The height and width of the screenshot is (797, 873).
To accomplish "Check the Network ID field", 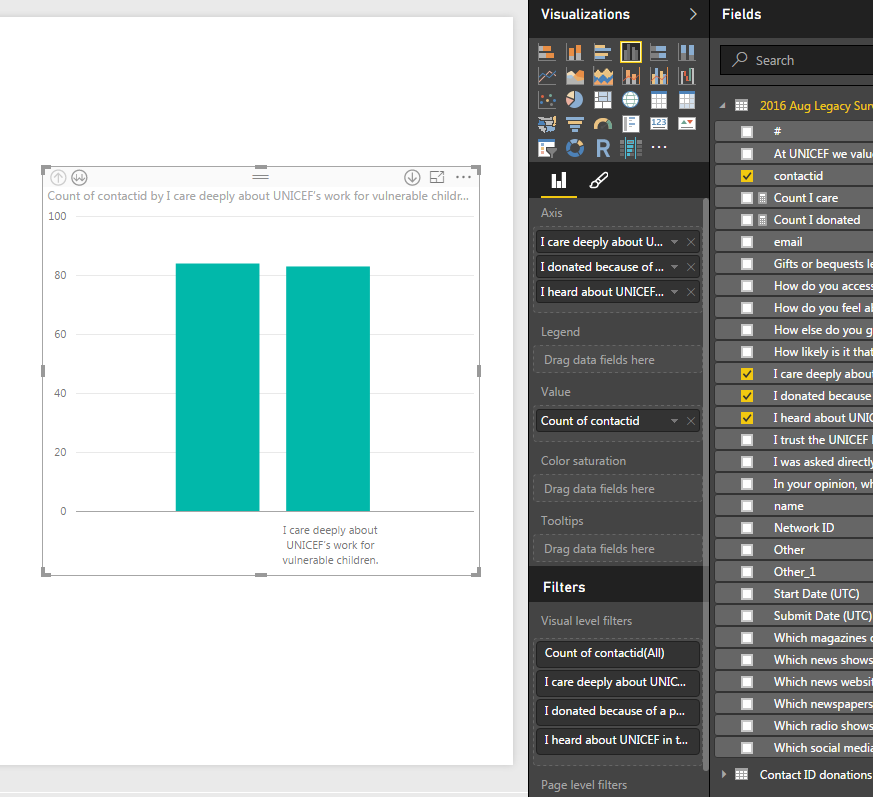I will [747, 528].
